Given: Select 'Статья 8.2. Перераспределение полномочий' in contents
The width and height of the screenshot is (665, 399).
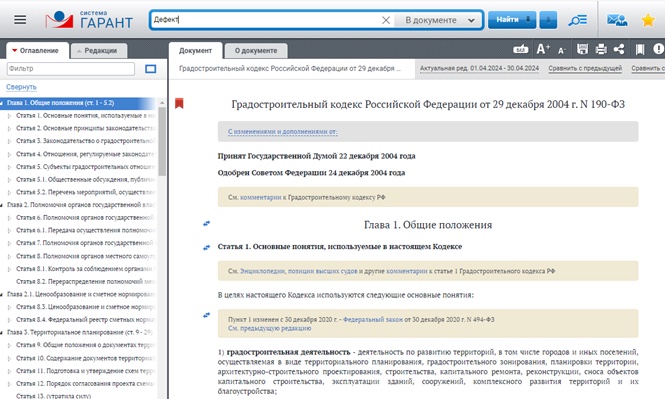Looking at the screenshot, I should (85, 282).
